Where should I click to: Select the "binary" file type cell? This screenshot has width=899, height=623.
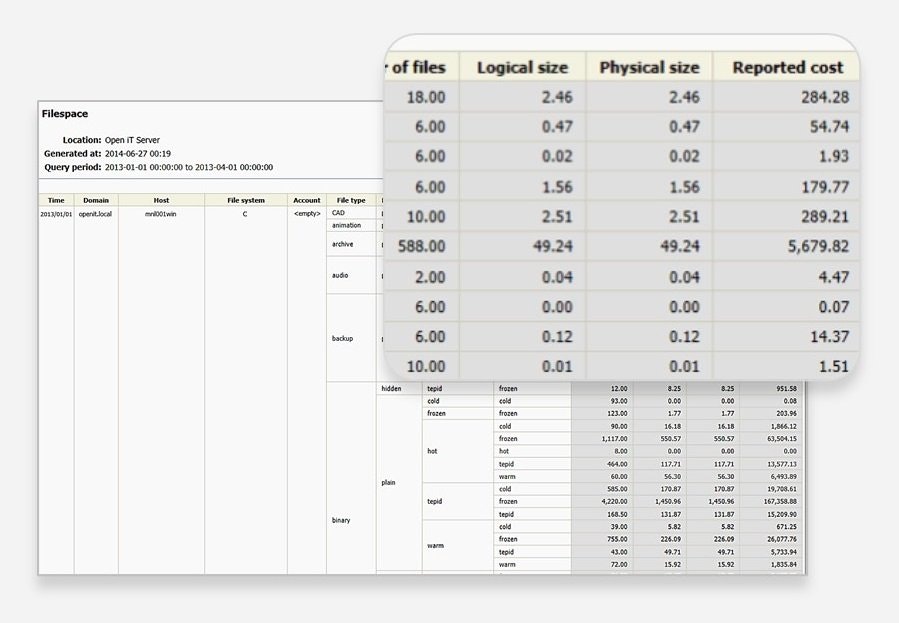click(x=340, y=520)
